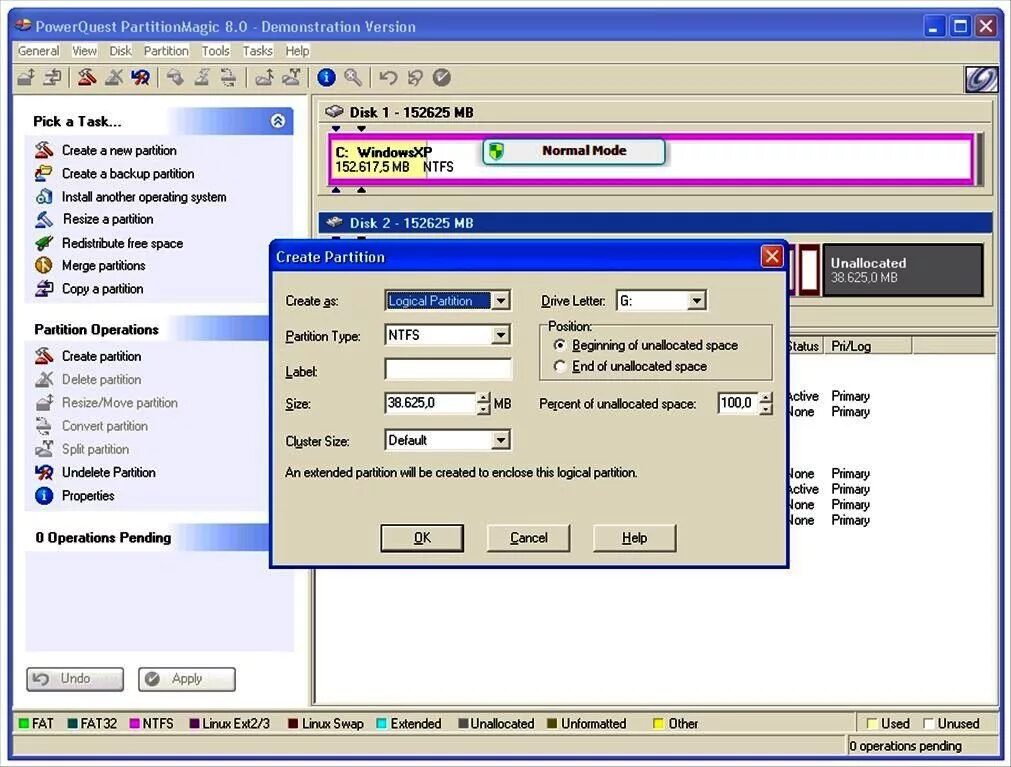This screenshot has height=767, width=1011.
Task: Open the View menu
Action: point(84,51)
